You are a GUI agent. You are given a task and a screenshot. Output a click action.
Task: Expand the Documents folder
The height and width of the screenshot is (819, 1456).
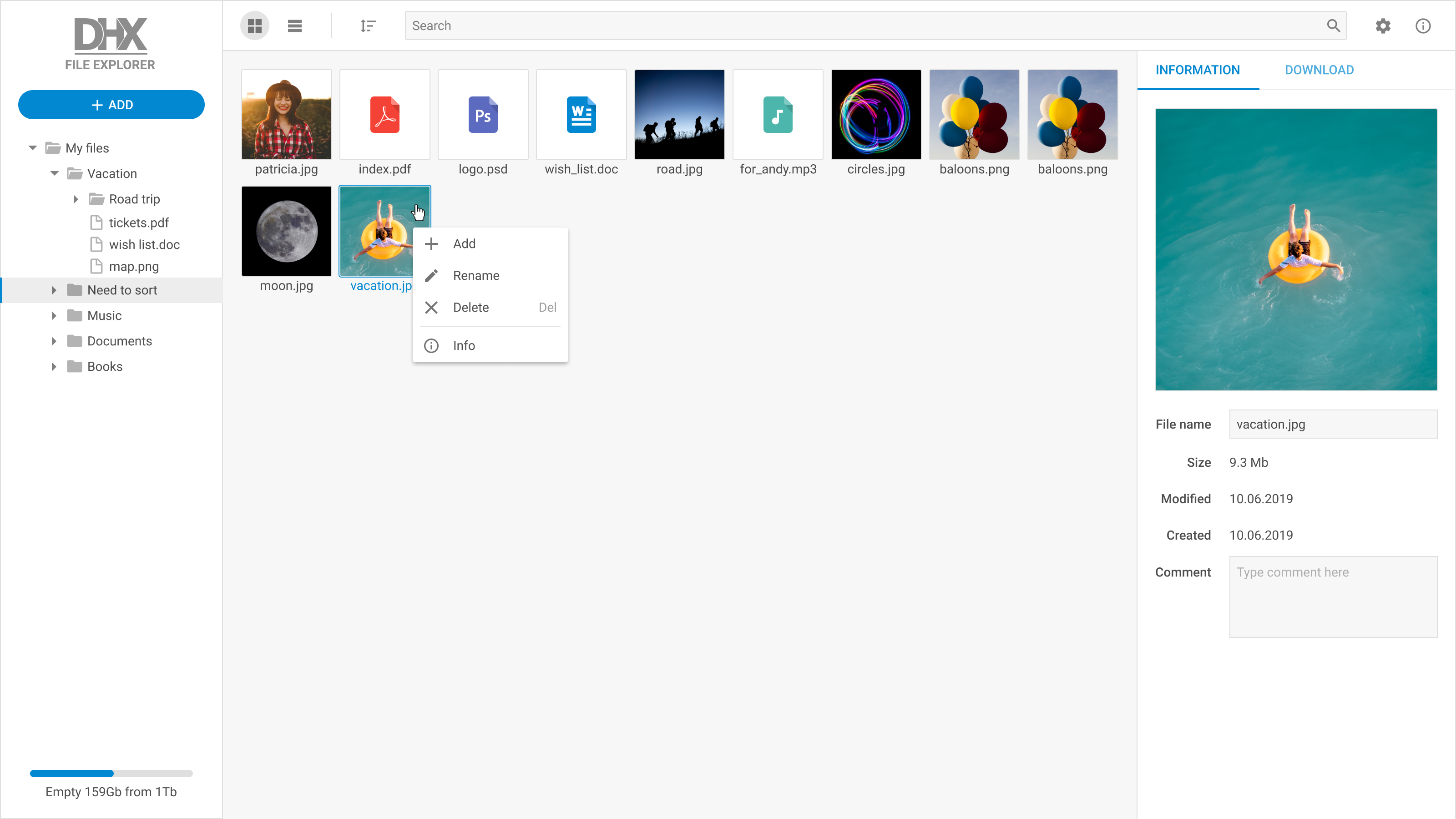[54, 341]
